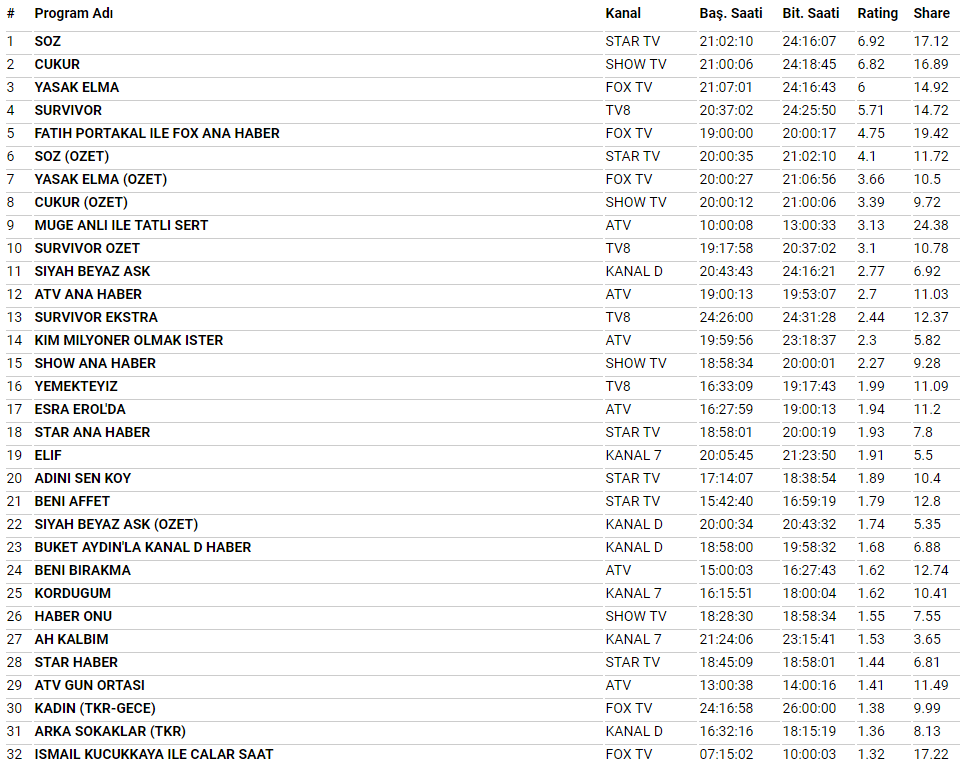The image size is (960, 767).
Task: Click 'ATV ANA HABER' program name
Action: tap(88, 294)
